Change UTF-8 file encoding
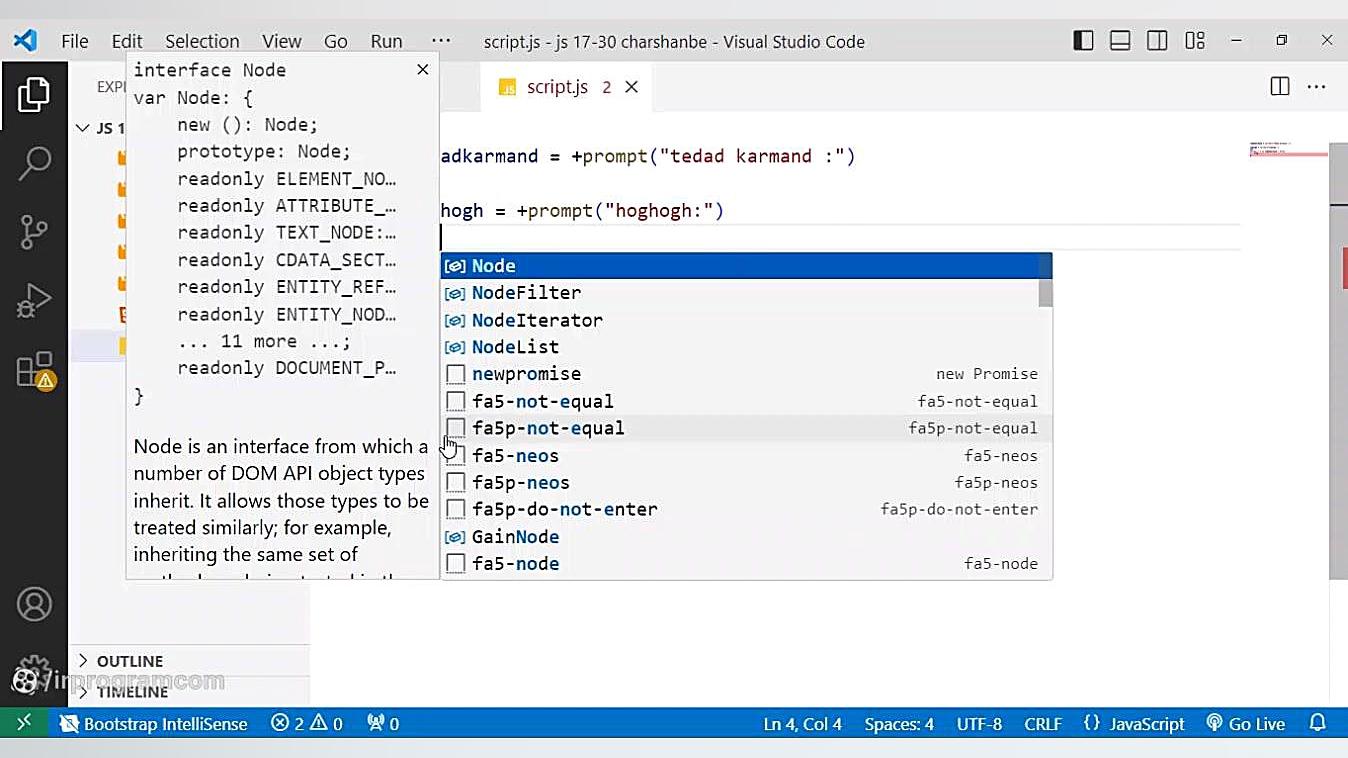The width and height of the screenshot is (1348, 758). point(979,723)
